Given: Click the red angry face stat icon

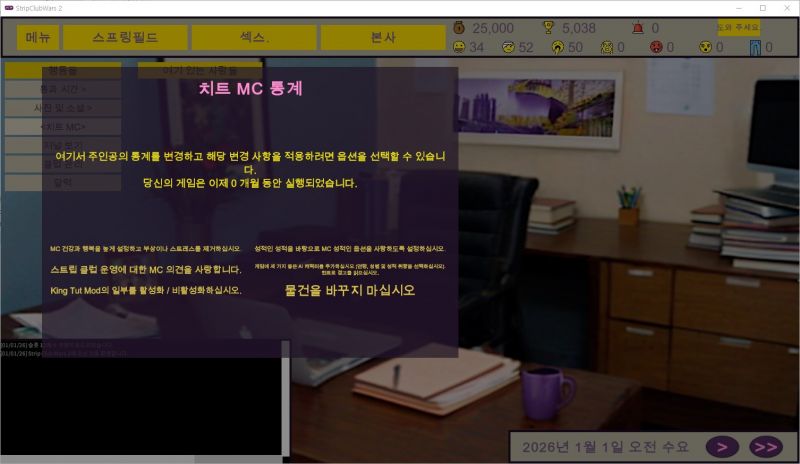Looking at the screenshot, I should click(656, 47).
